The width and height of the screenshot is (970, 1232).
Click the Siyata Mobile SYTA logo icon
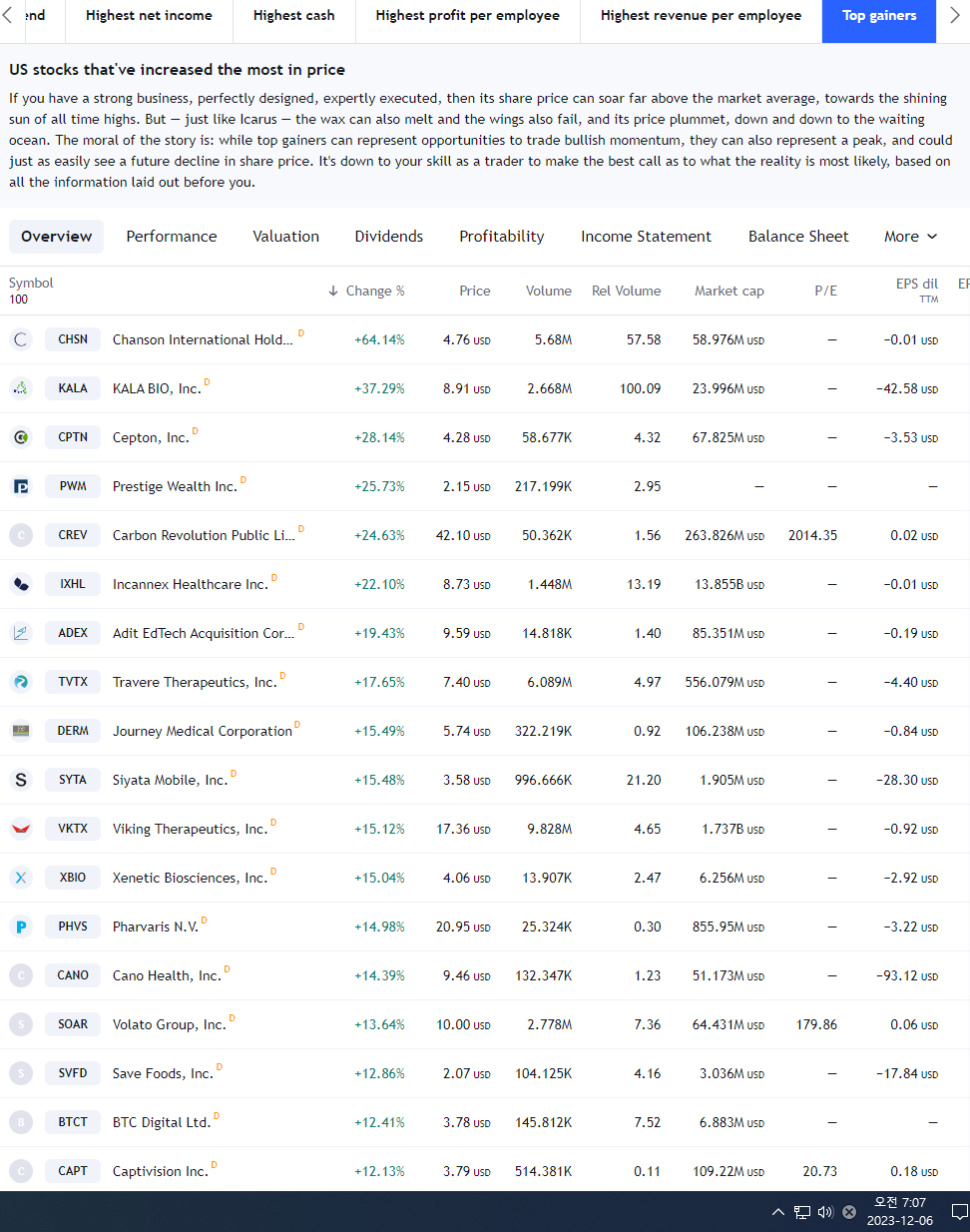21,780
